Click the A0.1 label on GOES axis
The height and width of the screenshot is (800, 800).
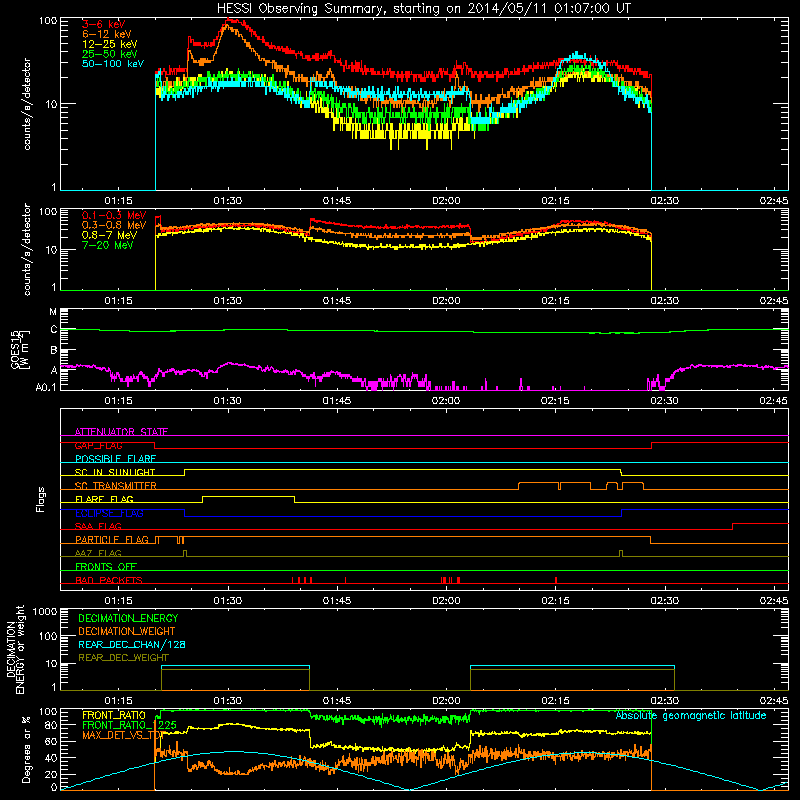[46, 388]
